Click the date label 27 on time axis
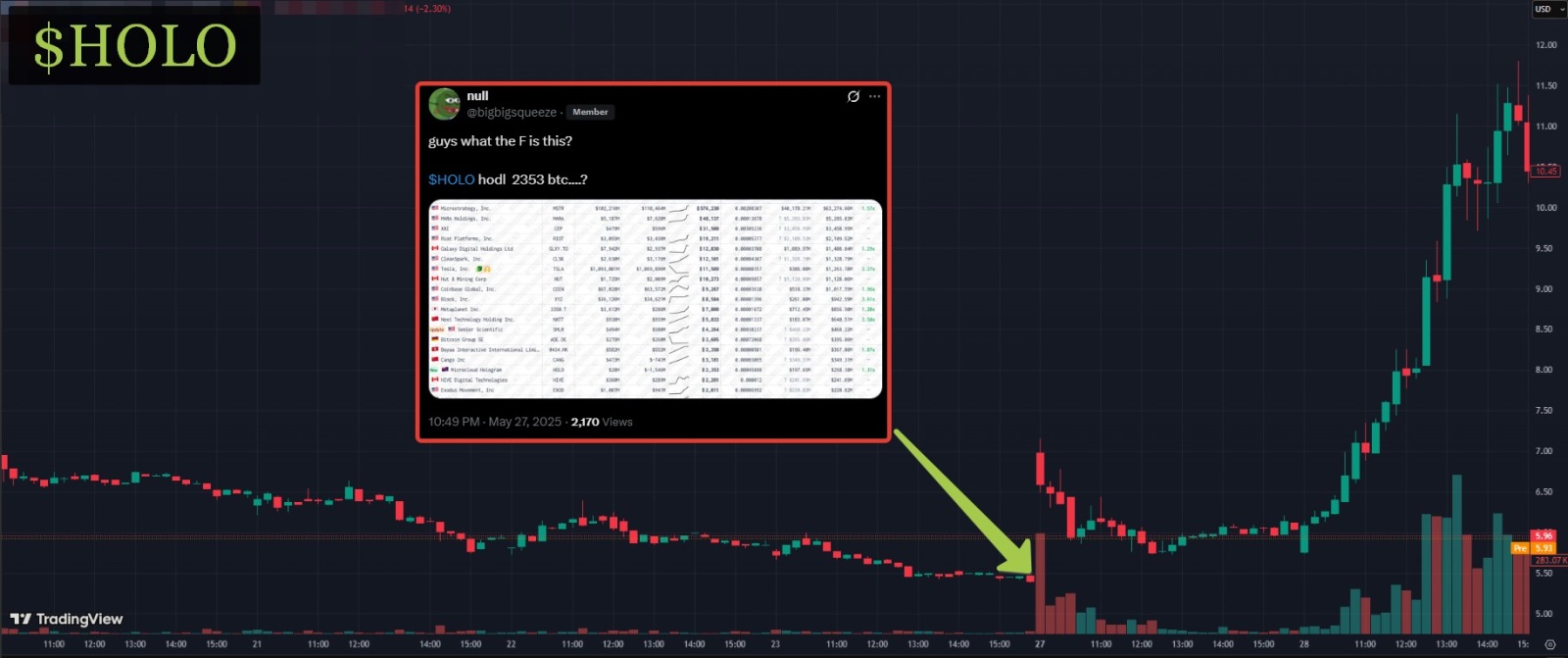 pos(1040,644)
